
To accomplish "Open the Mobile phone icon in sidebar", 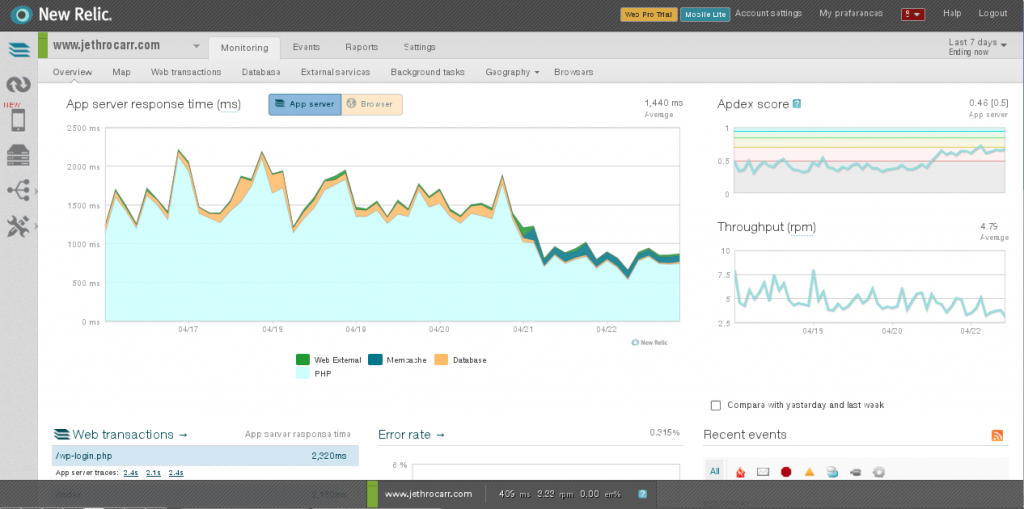I will [18, 120].
